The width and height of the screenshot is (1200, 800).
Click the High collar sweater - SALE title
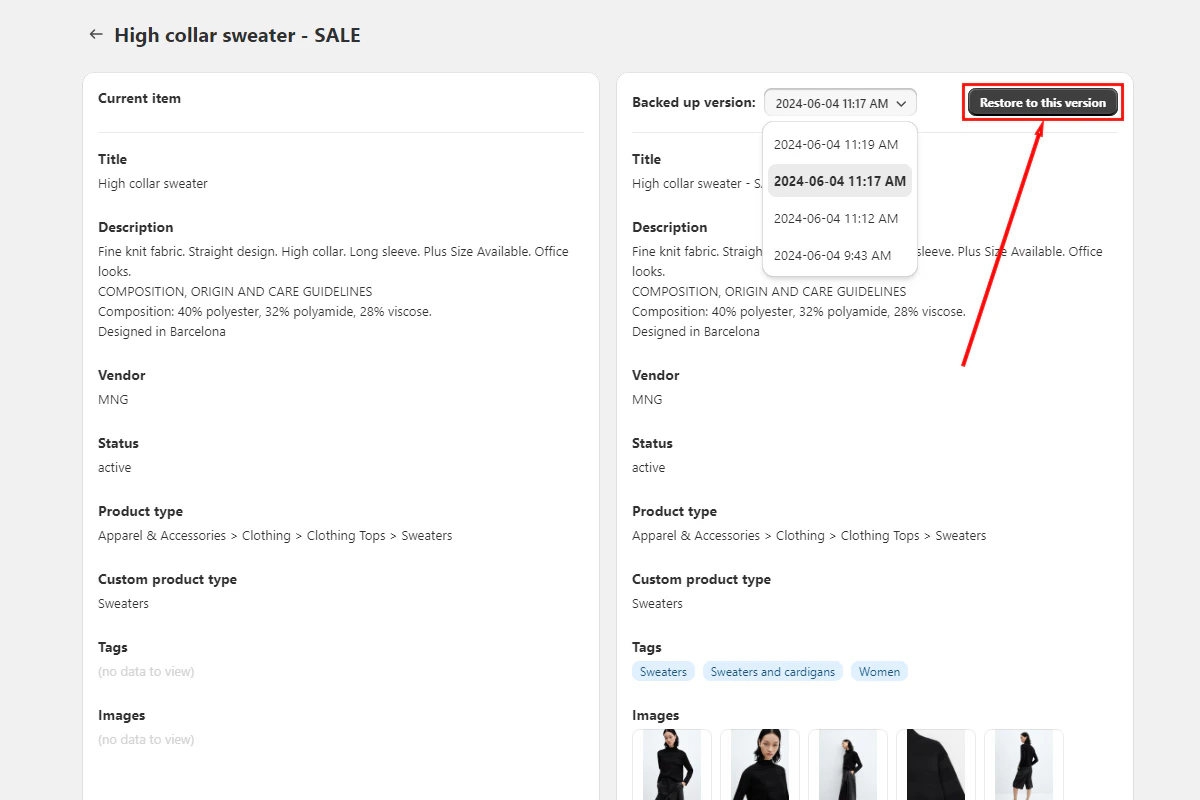click(237, 34)
